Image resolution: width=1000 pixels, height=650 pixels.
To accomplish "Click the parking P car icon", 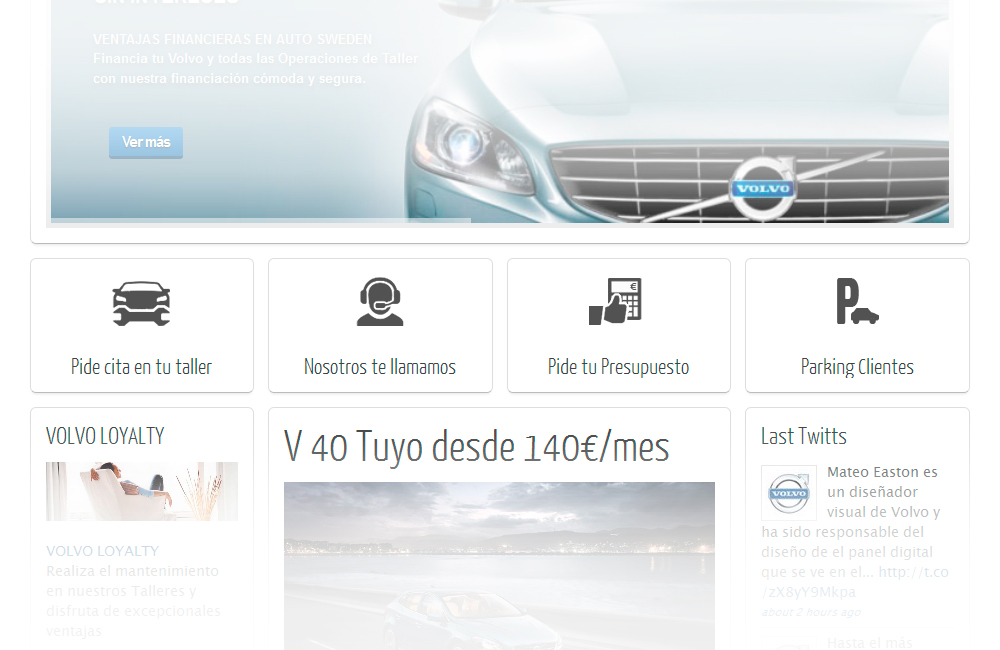I will 857,301.
